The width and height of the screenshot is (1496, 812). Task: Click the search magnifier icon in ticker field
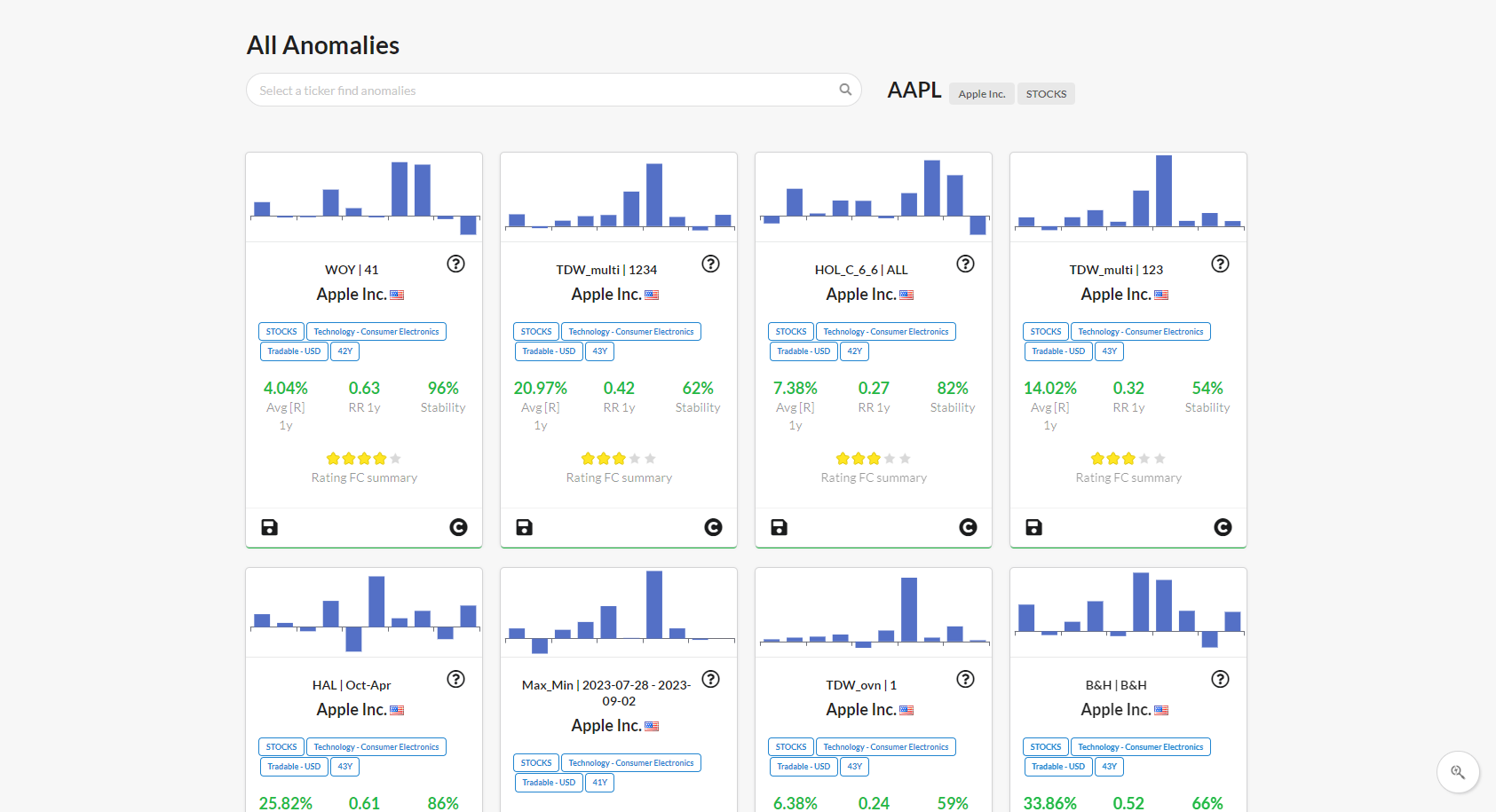tap(845, 90)
